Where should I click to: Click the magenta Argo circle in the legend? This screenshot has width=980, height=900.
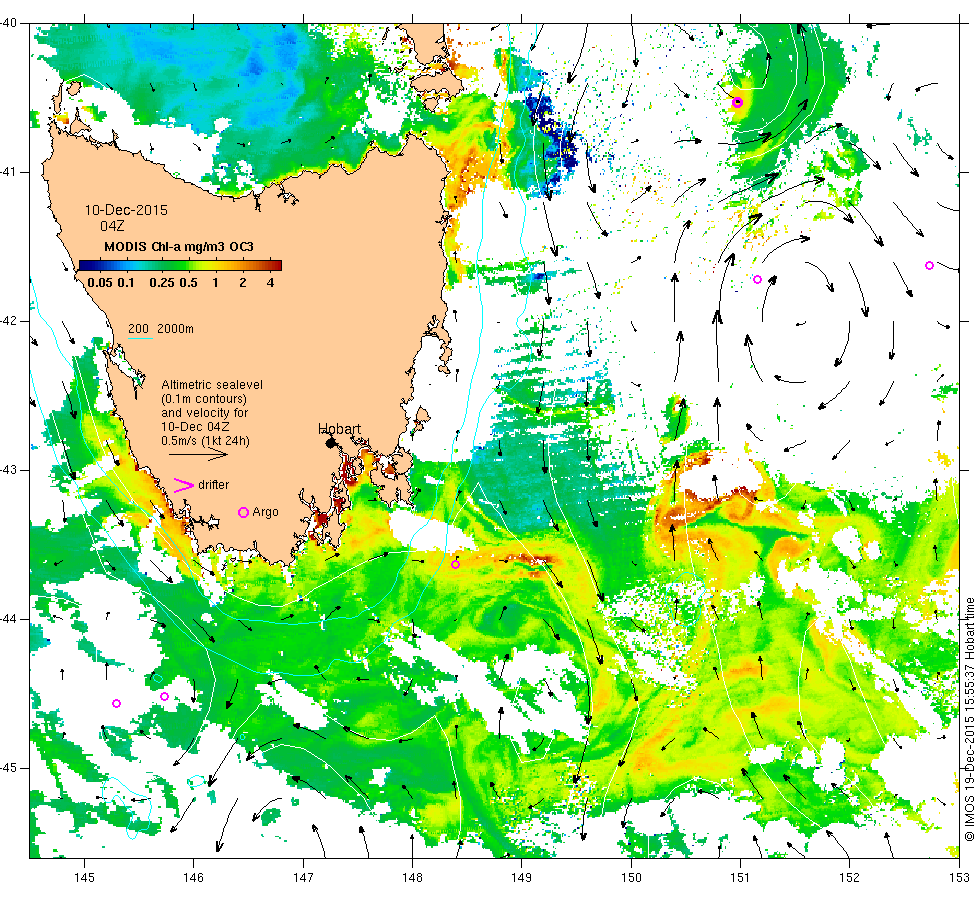pyautogui.click(x=244, y=512)
